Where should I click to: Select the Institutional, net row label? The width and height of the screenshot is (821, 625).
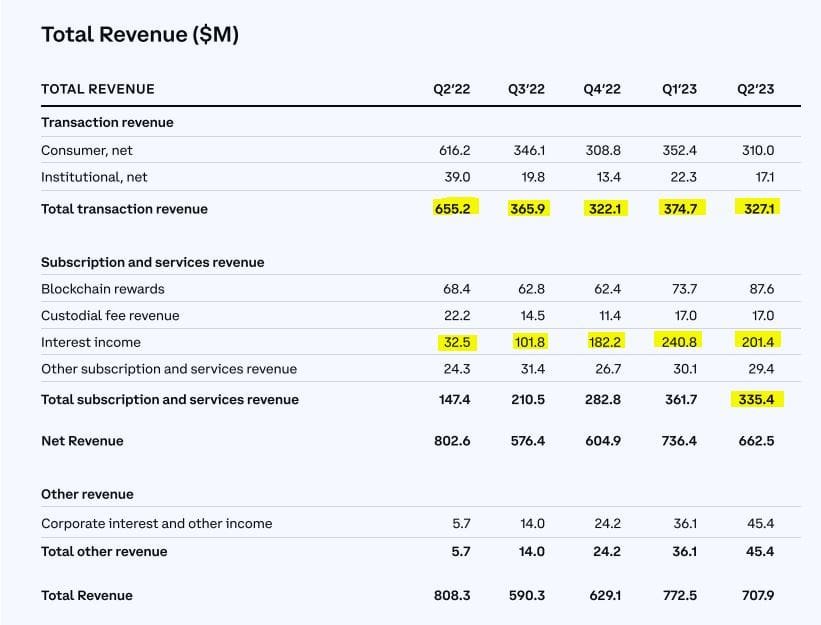coord(94,177)
